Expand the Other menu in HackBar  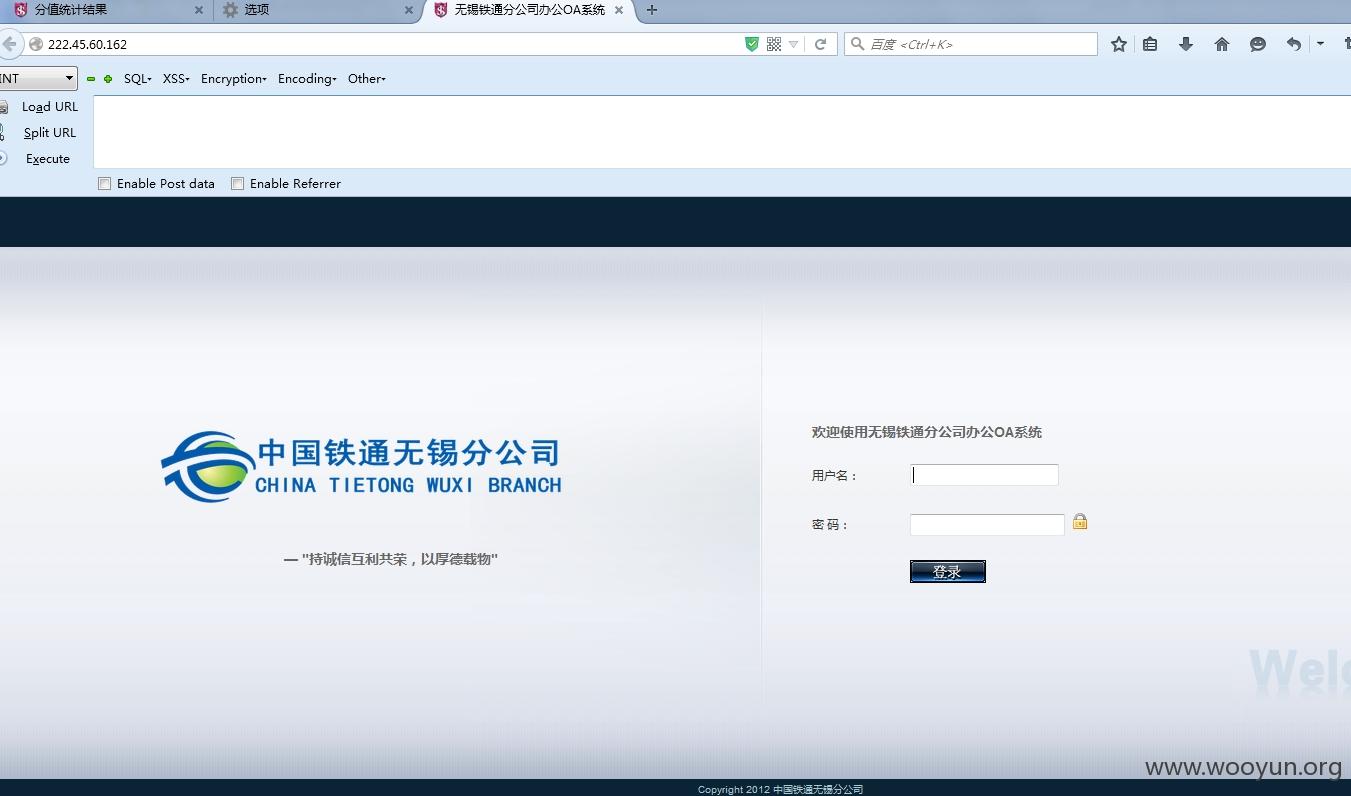pyautogui.click(x=367, y=79)
